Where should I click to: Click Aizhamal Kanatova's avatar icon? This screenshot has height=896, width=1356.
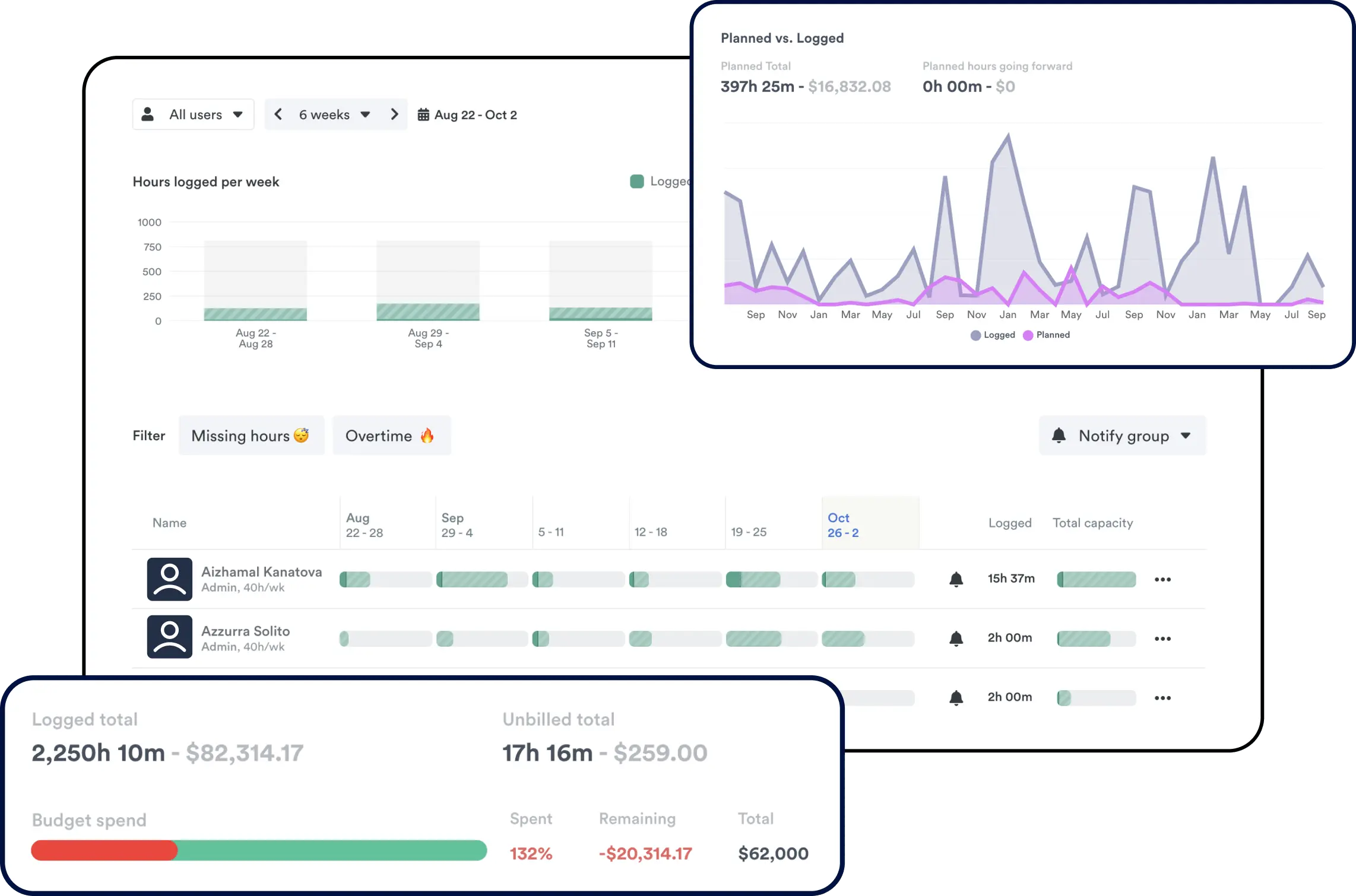tap(170, 579)
